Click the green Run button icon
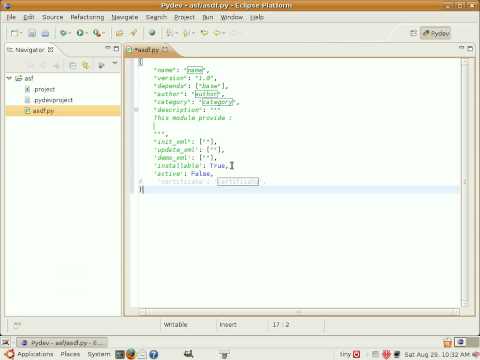This screenshot has height=360, width=480. pos(80,33)
